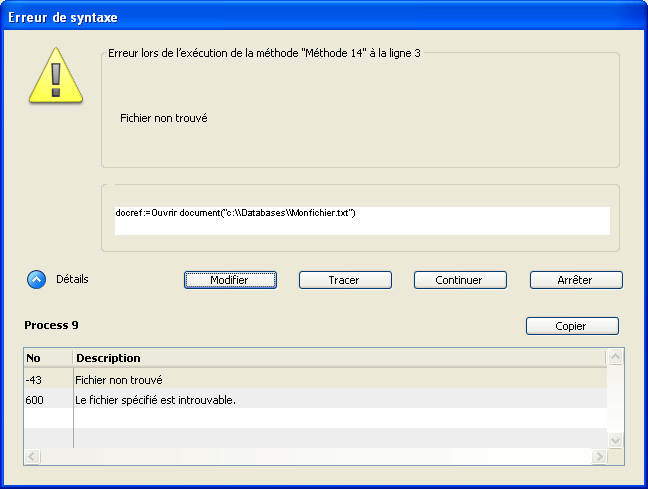Click the horizontal scrollbar right arrow

pos(599,456)
